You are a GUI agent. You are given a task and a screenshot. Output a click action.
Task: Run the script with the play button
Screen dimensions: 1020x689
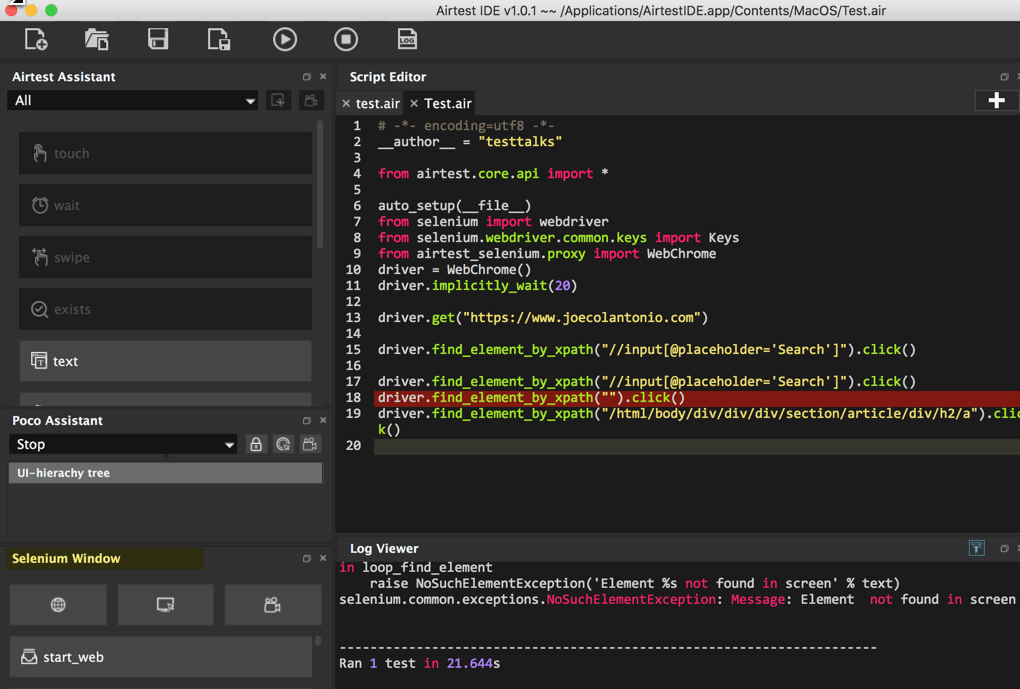click(285, 39)
